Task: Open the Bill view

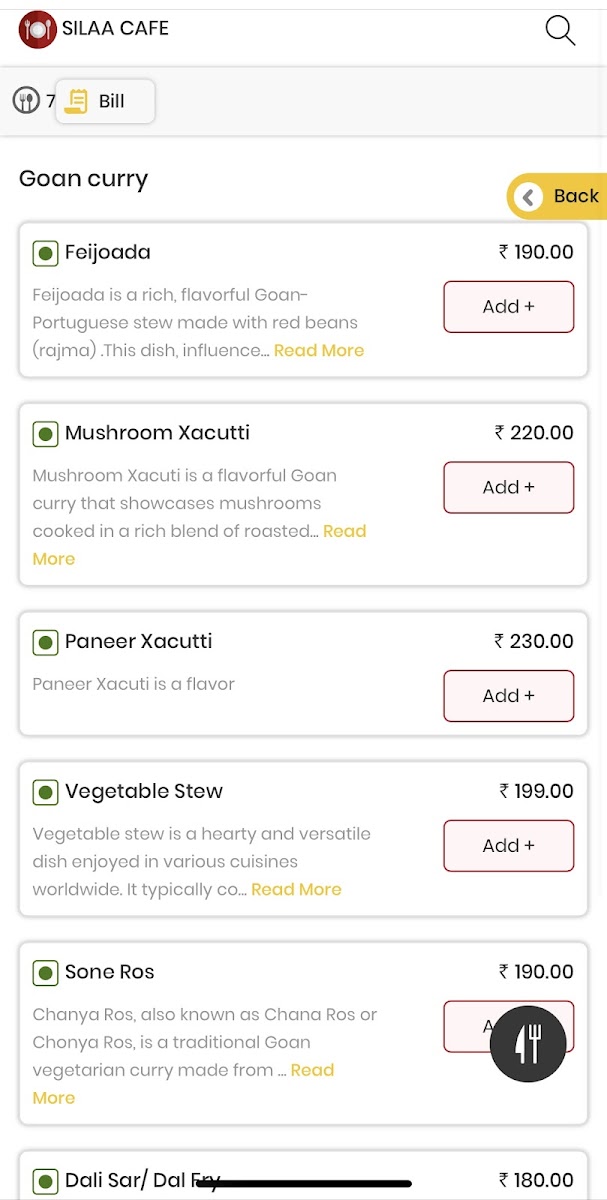Action: click(x=105, y=101)
